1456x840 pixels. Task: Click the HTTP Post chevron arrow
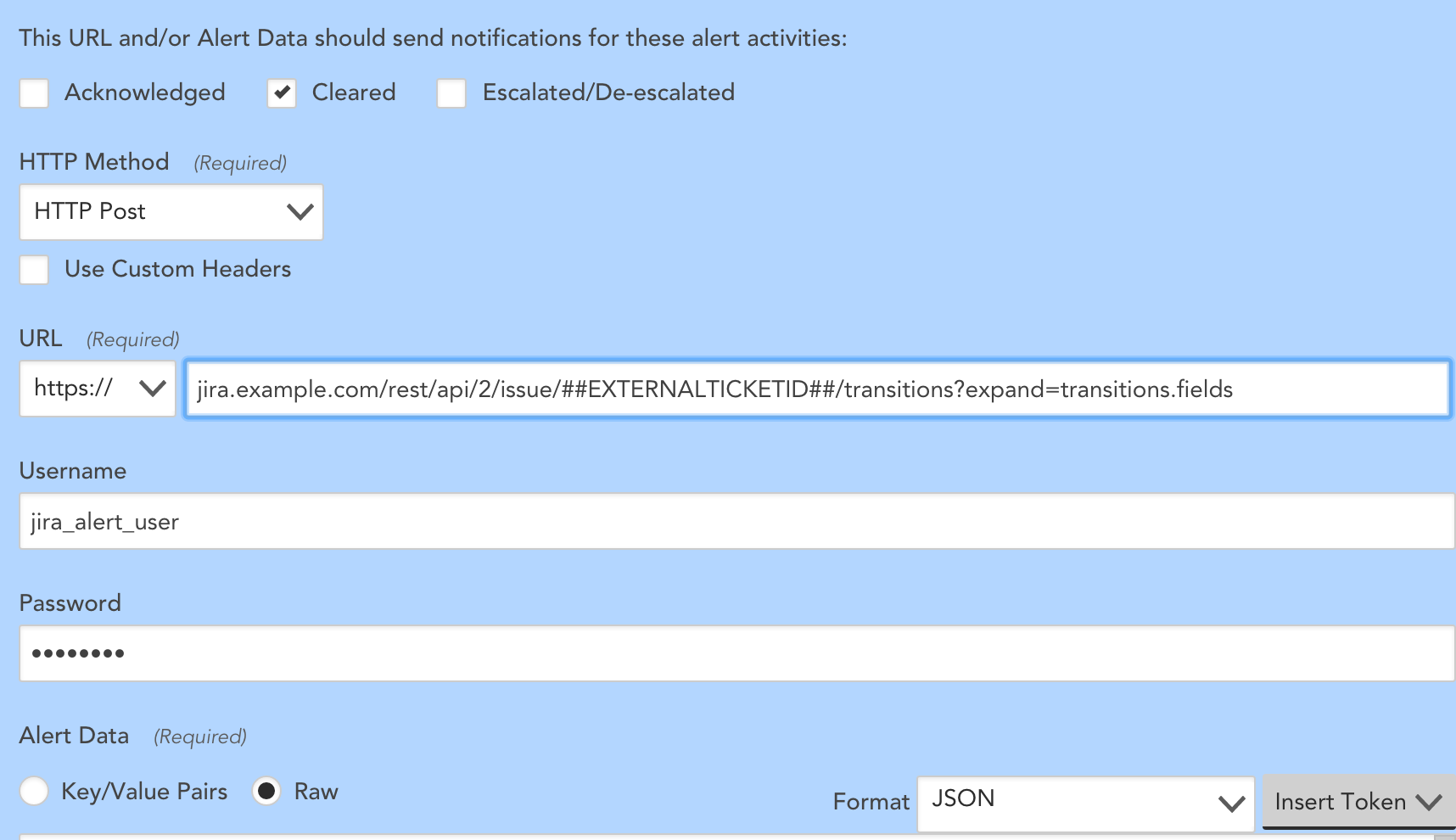pyautogui.click(x=300, y=212)
